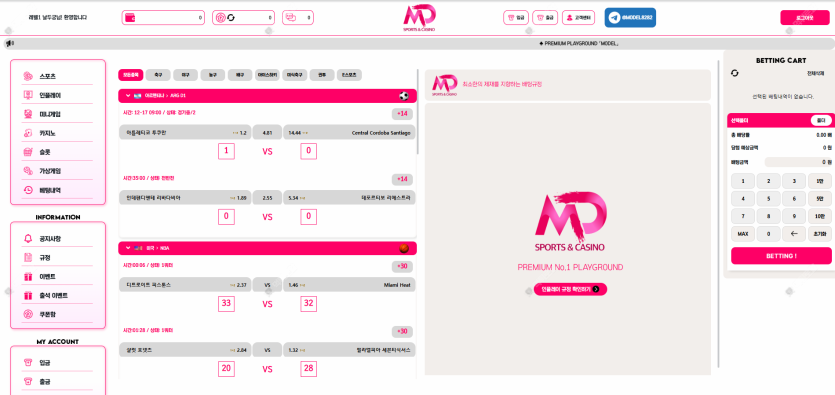Open the 슬롯 sidebar icon
The height and width of the screenshot is (395, 835).
tap(28, 152)
